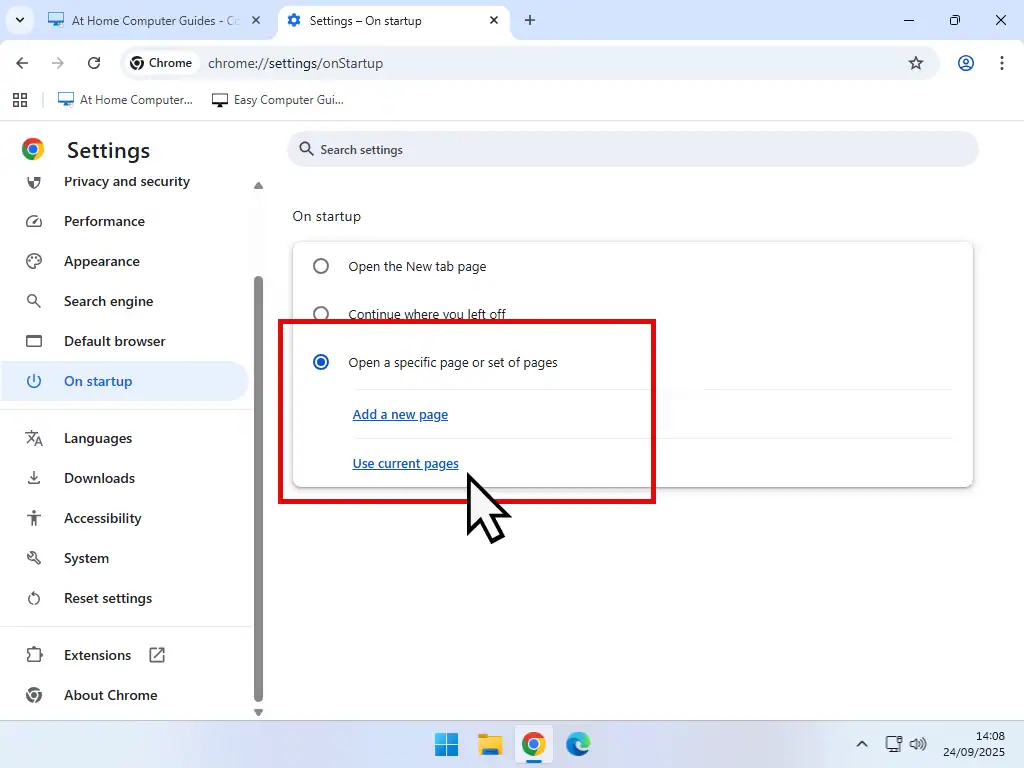
Task: Click the Extensions external link icon
Action: pos(157,655)
